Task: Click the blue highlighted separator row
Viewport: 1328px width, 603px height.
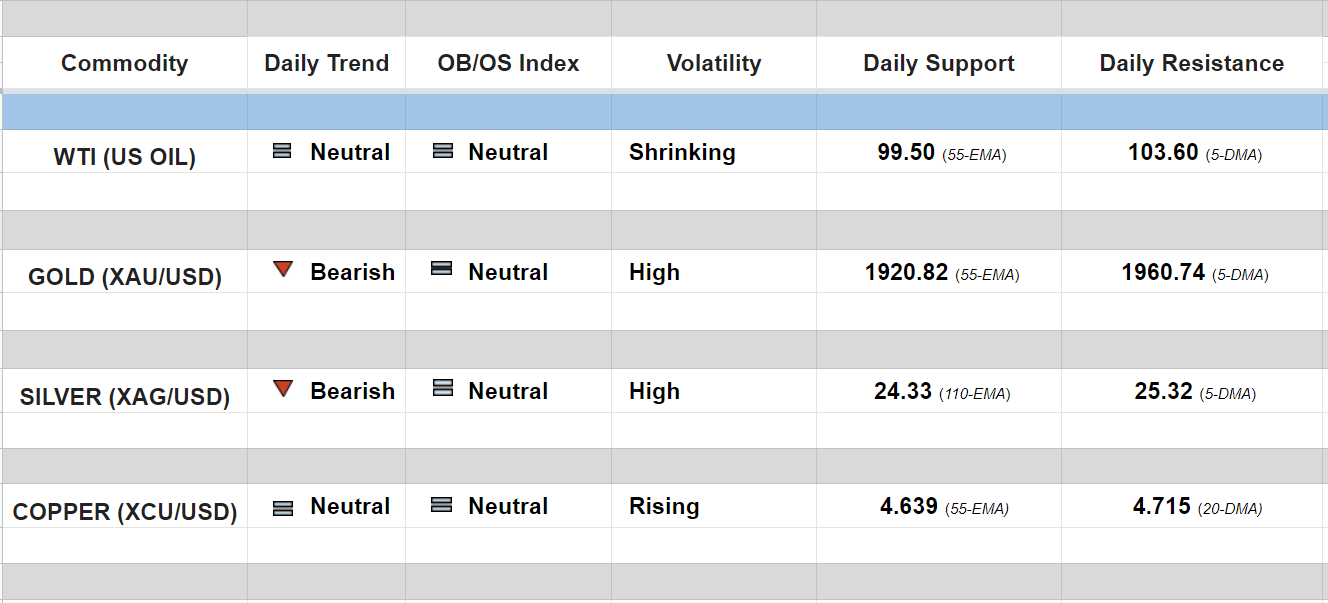Action: click(x=664, y=112)
